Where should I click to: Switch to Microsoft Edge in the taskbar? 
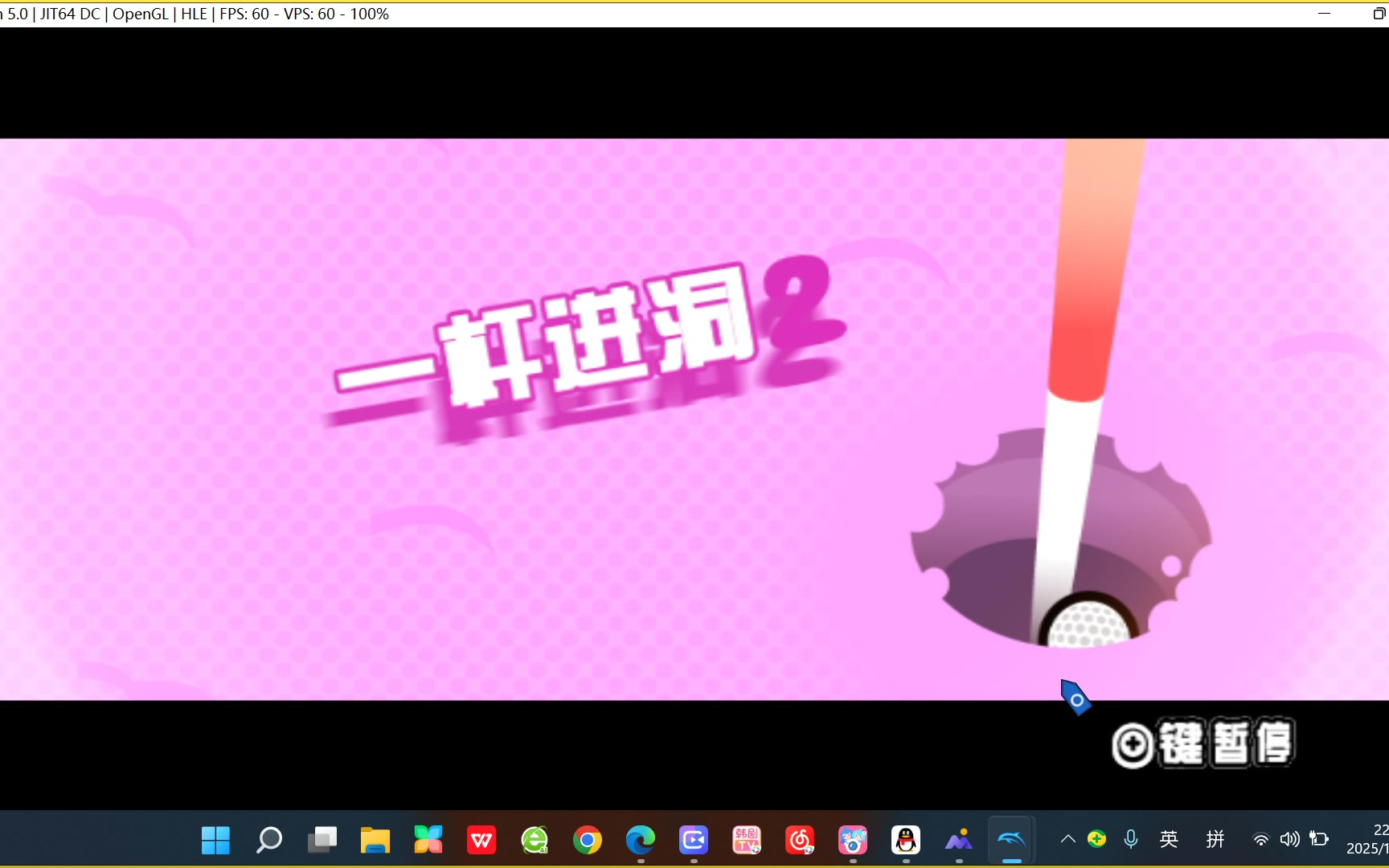point(640,841)
